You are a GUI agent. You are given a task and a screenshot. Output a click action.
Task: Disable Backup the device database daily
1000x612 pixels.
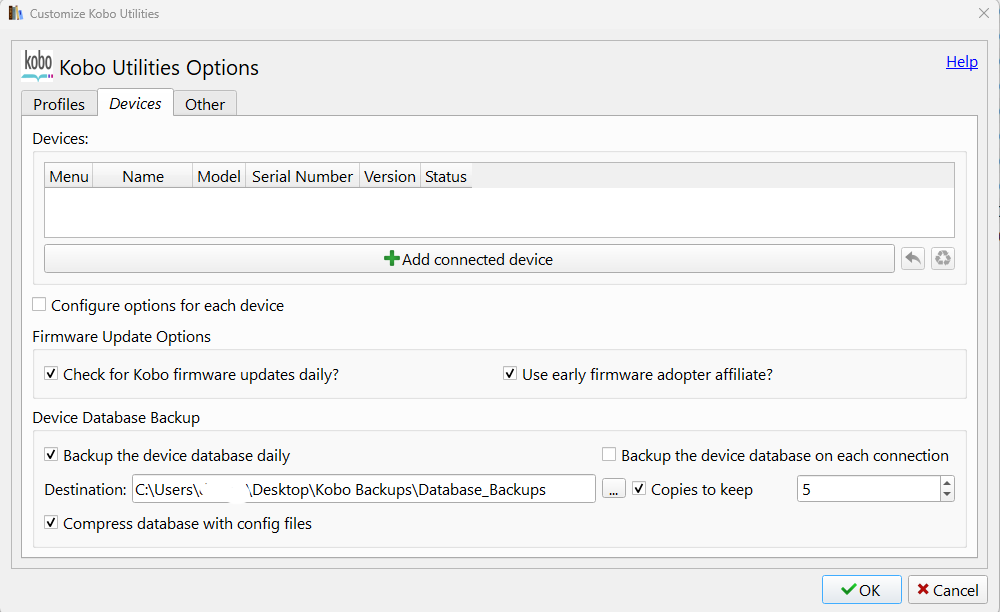51,455
